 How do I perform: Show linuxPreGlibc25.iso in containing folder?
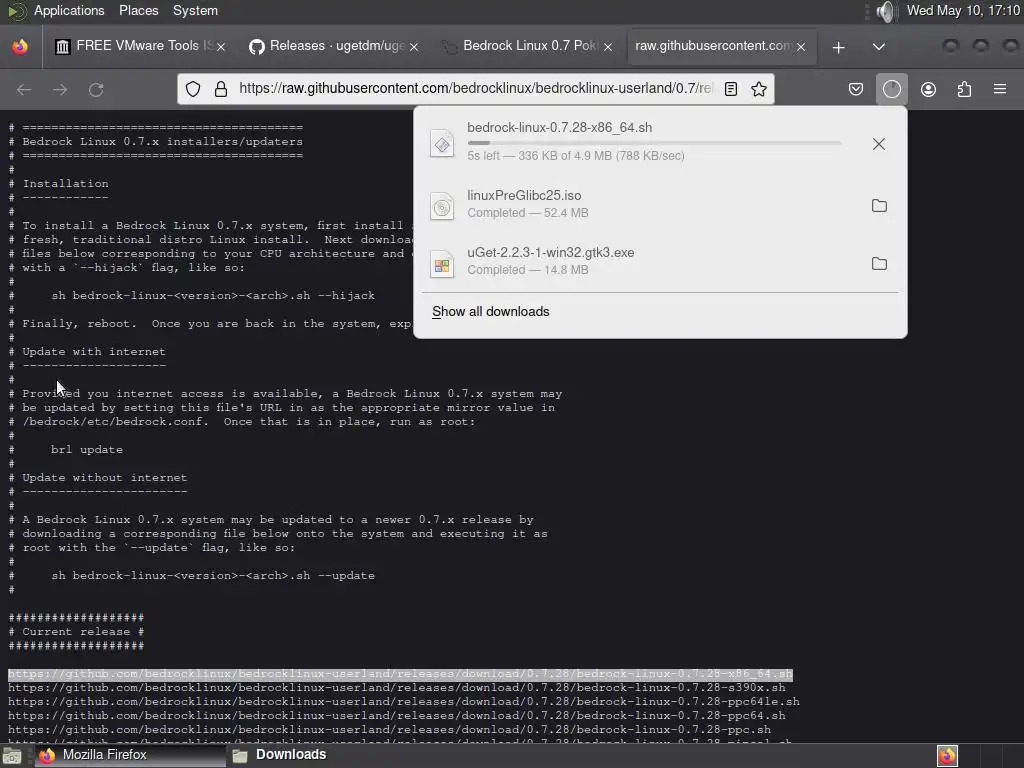(x=879, y=206)
